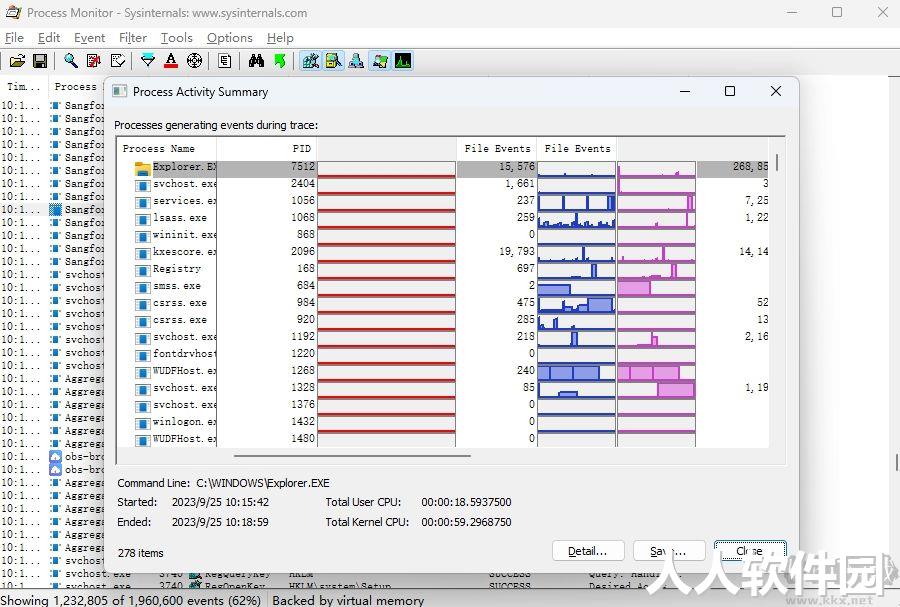900x607 pixels.
Task: Open the Event menu
Action: [x=90, y=38]
